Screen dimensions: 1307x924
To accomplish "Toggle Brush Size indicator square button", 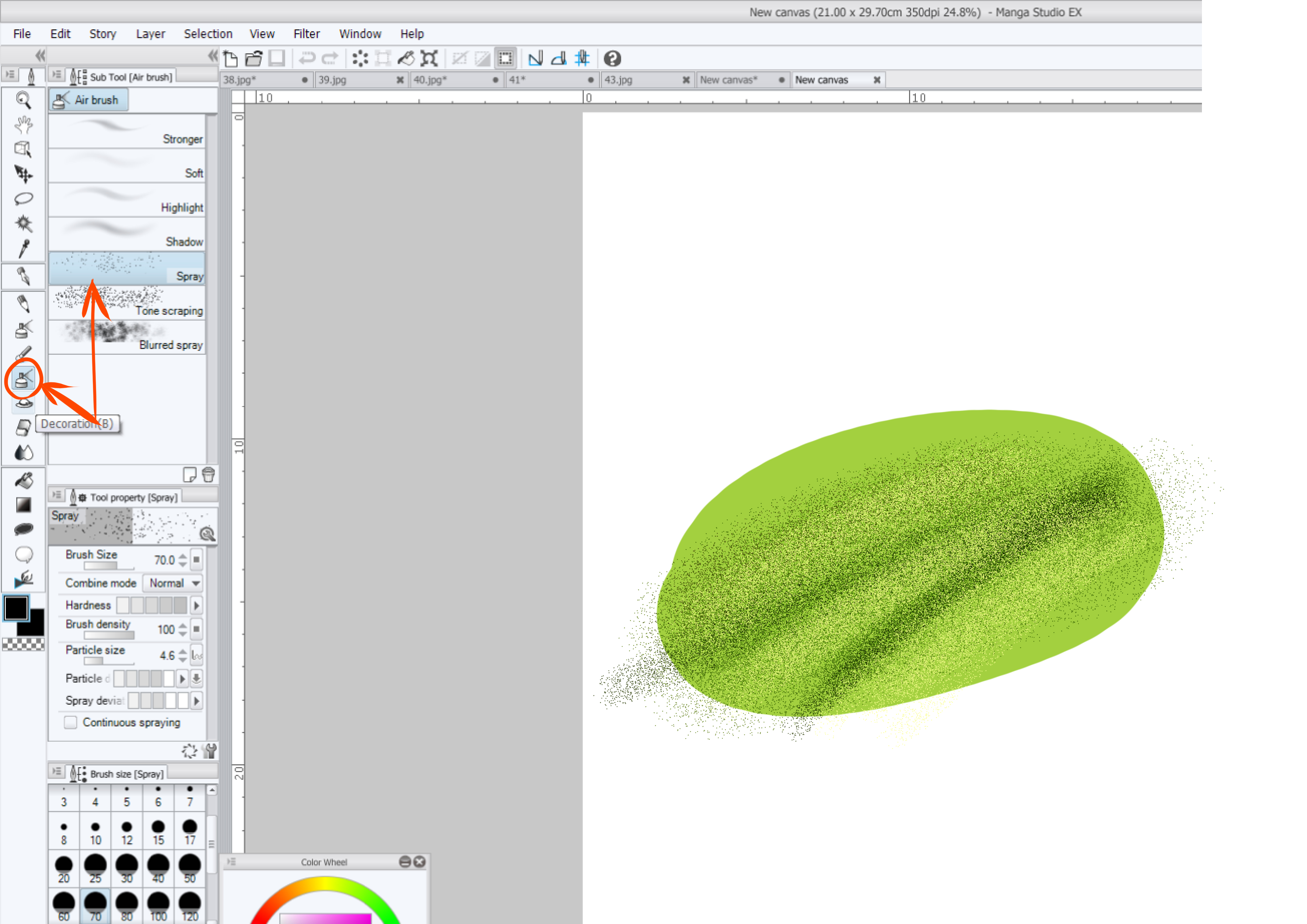I will [196, 560].
